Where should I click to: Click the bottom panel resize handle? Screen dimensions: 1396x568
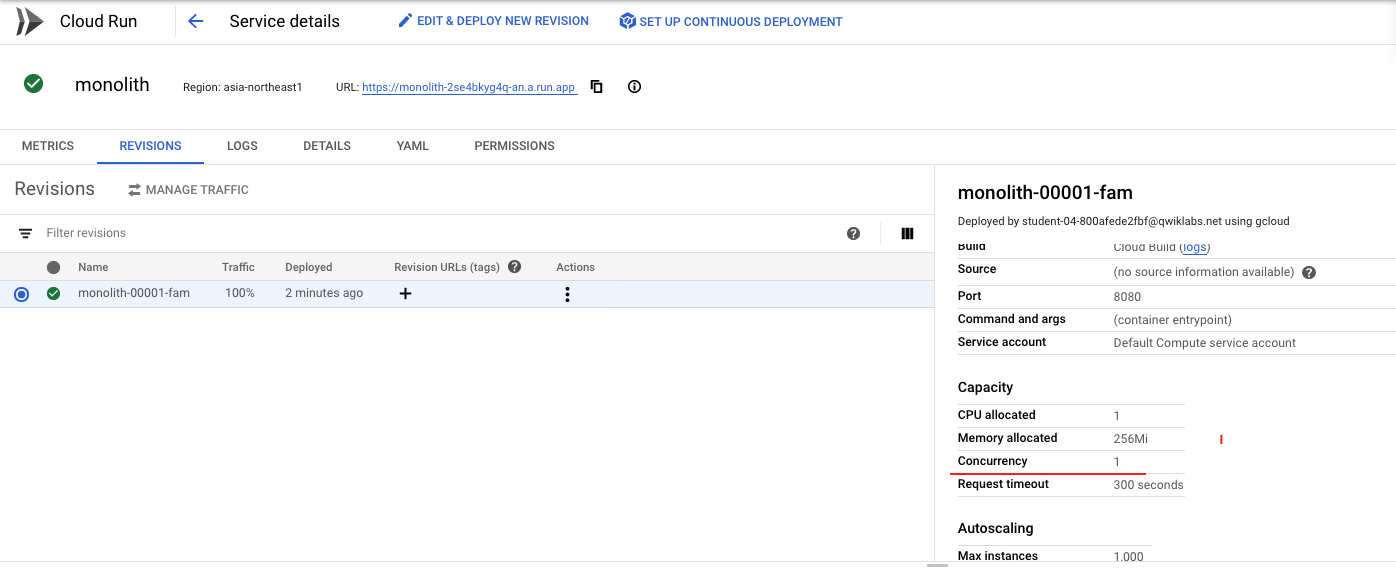937,565
